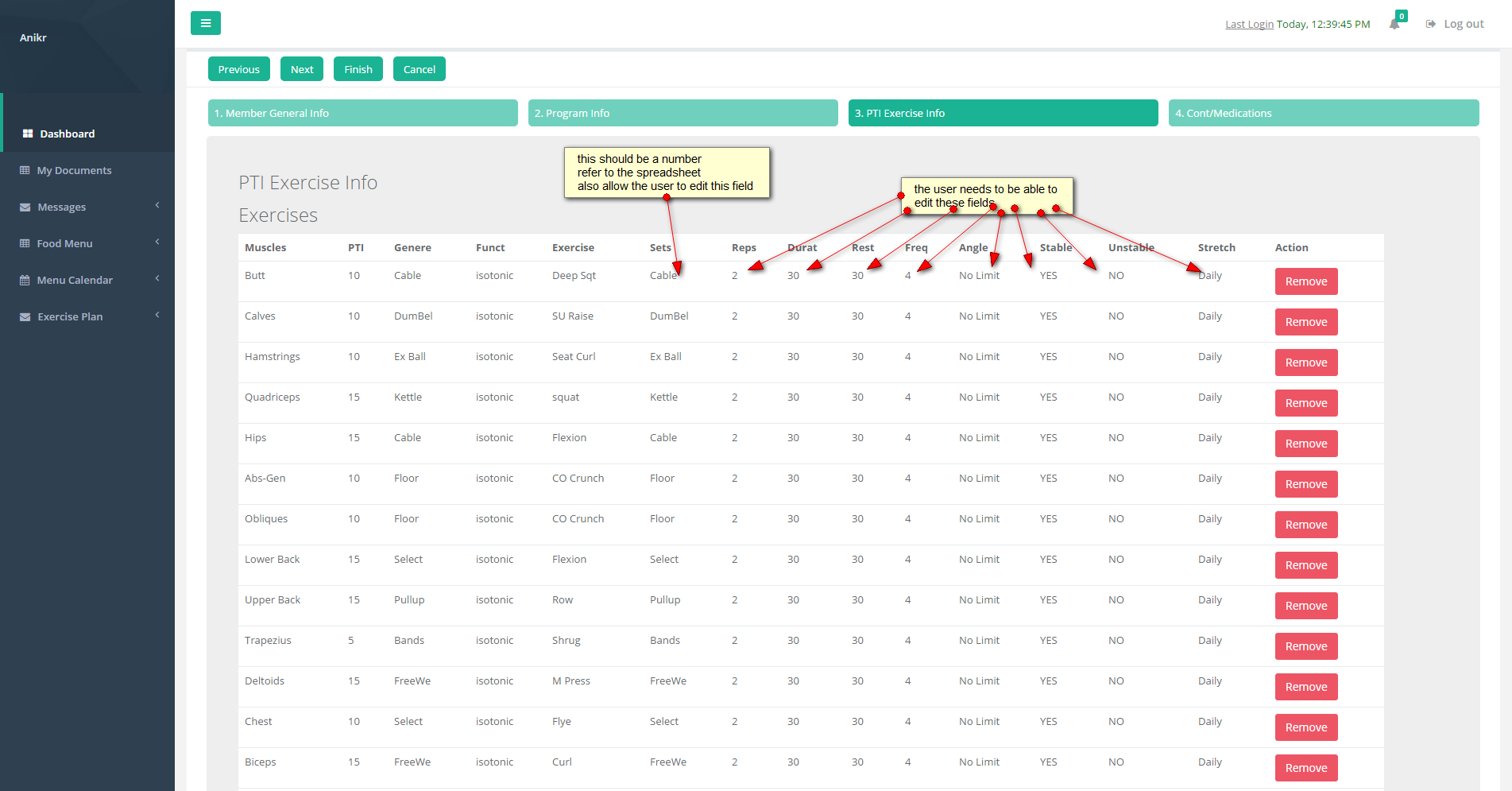
Task: Toggle the hamburger sidebar menu button
Action: [x=206, y=23]
